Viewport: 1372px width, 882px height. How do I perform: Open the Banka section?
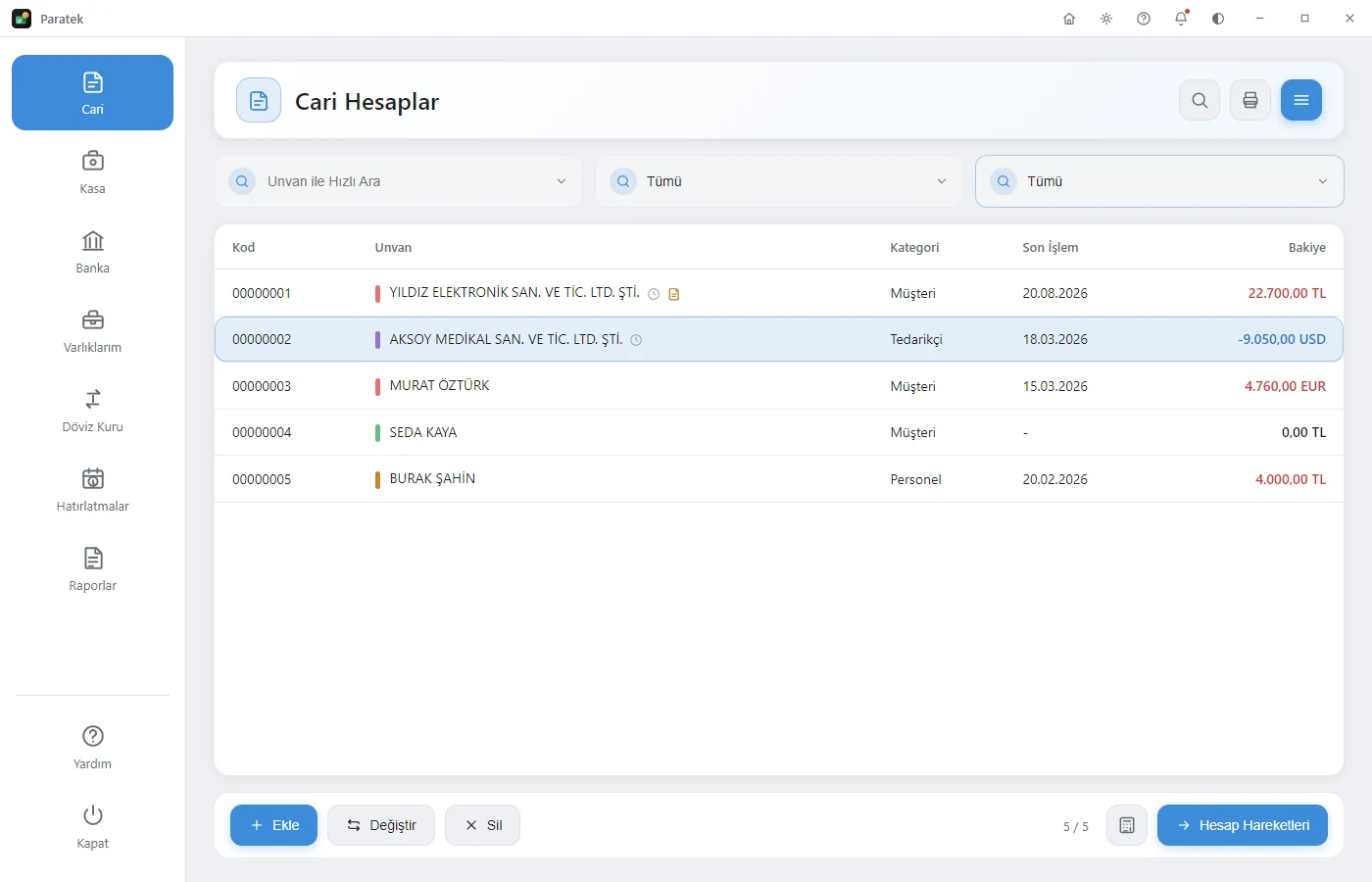92,252
